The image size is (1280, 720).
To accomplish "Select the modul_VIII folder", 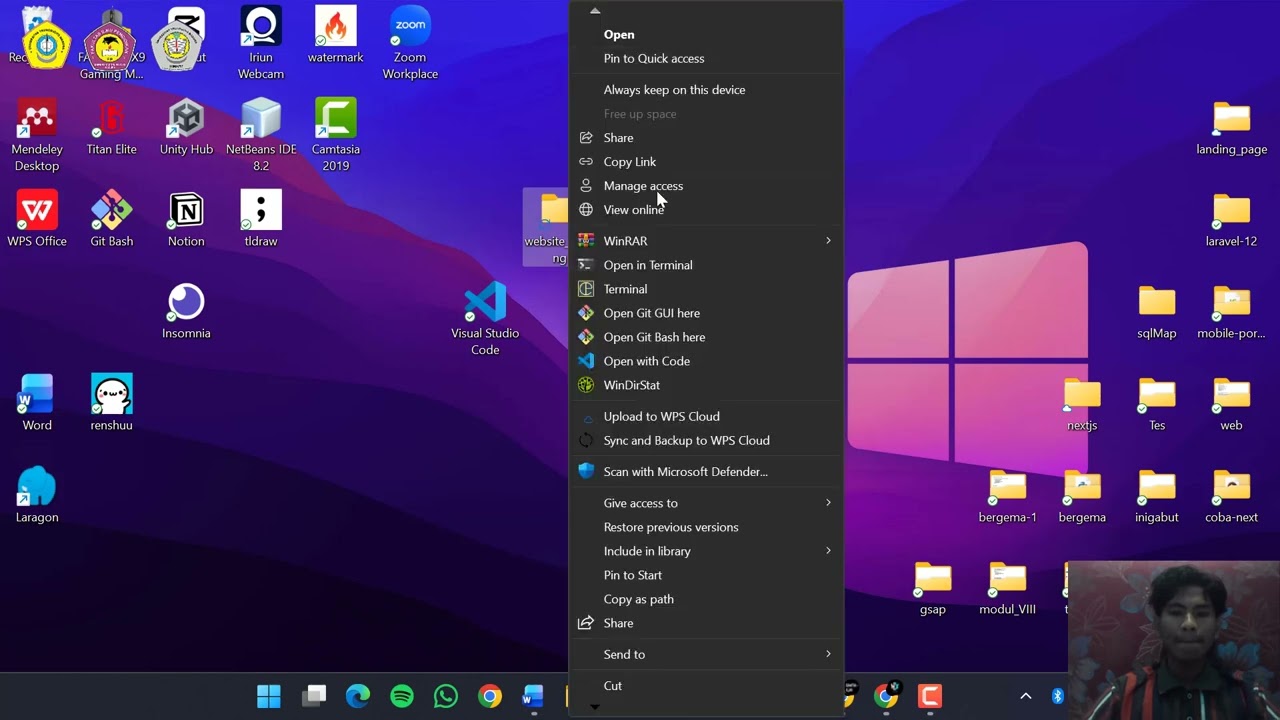I will [1007, 587].
